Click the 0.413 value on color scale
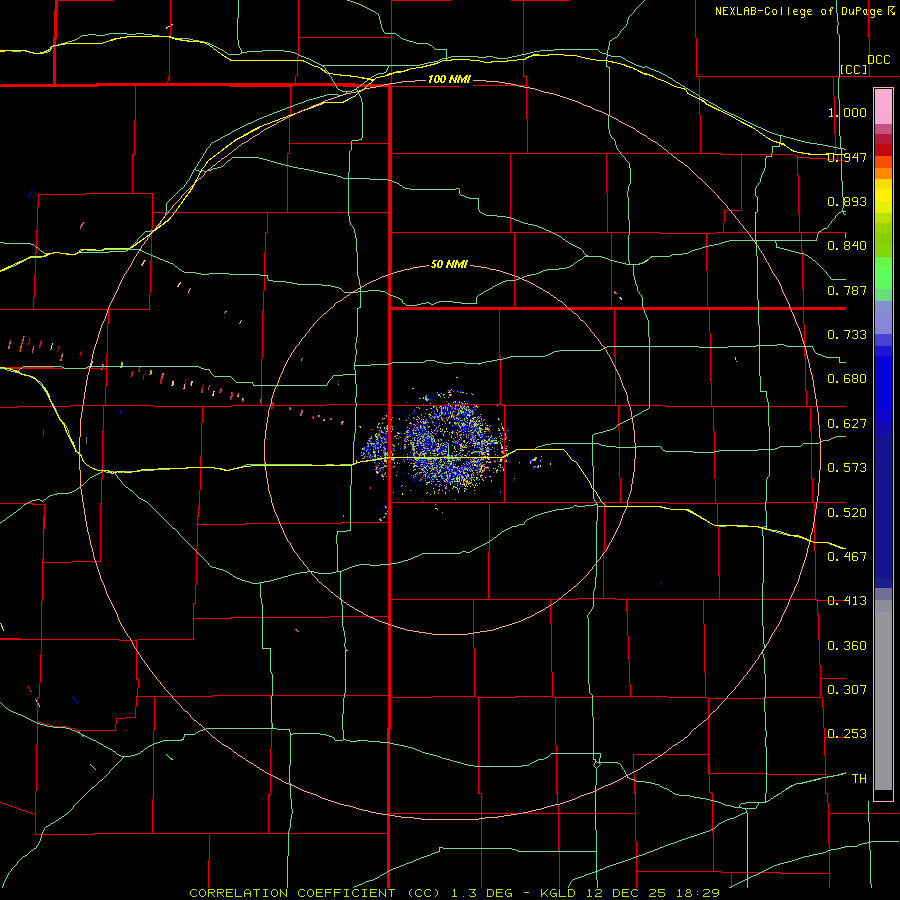 847,601
